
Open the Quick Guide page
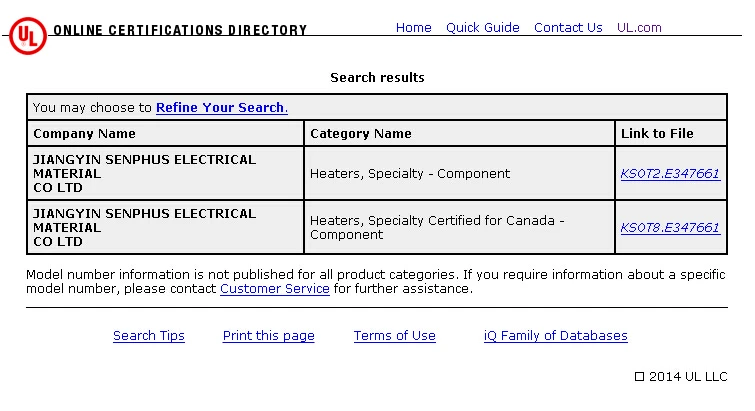483,28
